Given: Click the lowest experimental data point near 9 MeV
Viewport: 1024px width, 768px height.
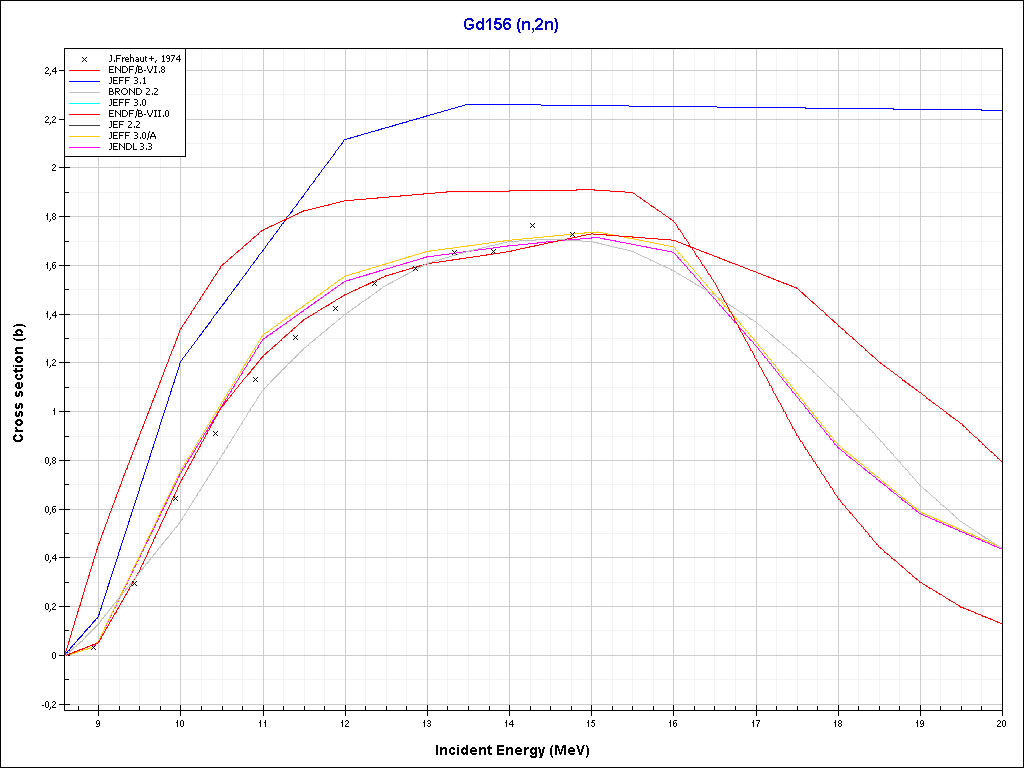Looking at the screenshot, I should (x=93, y=648).
